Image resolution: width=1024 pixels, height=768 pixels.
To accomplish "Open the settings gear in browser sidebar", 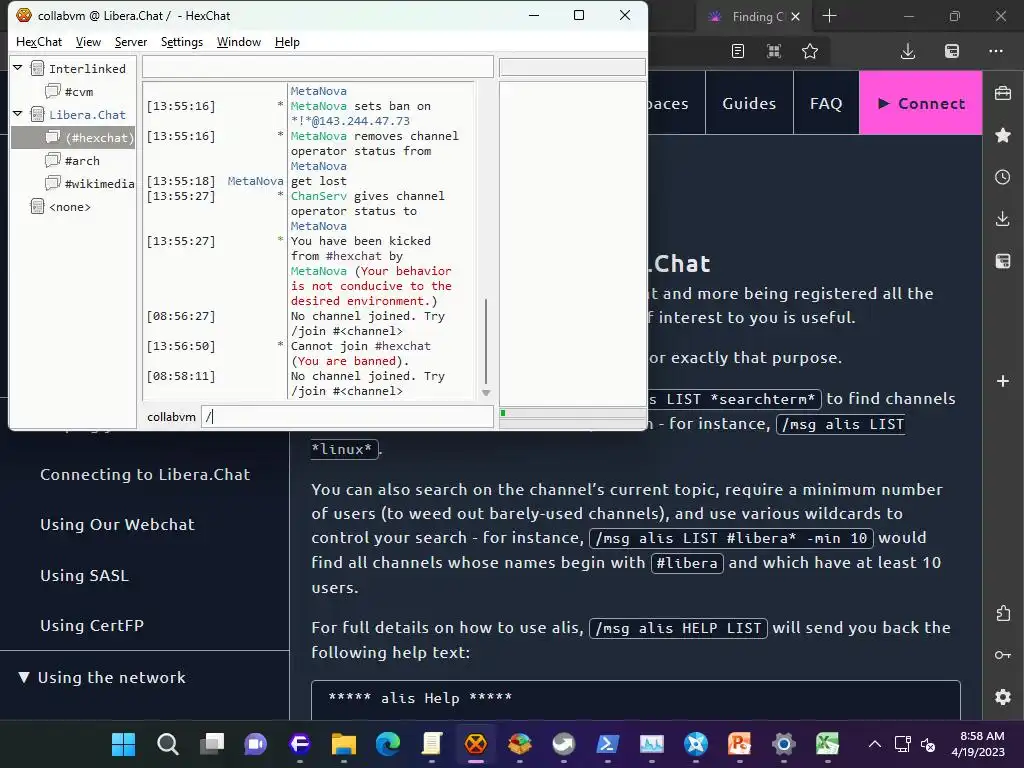I will [x=1003, y=697].
